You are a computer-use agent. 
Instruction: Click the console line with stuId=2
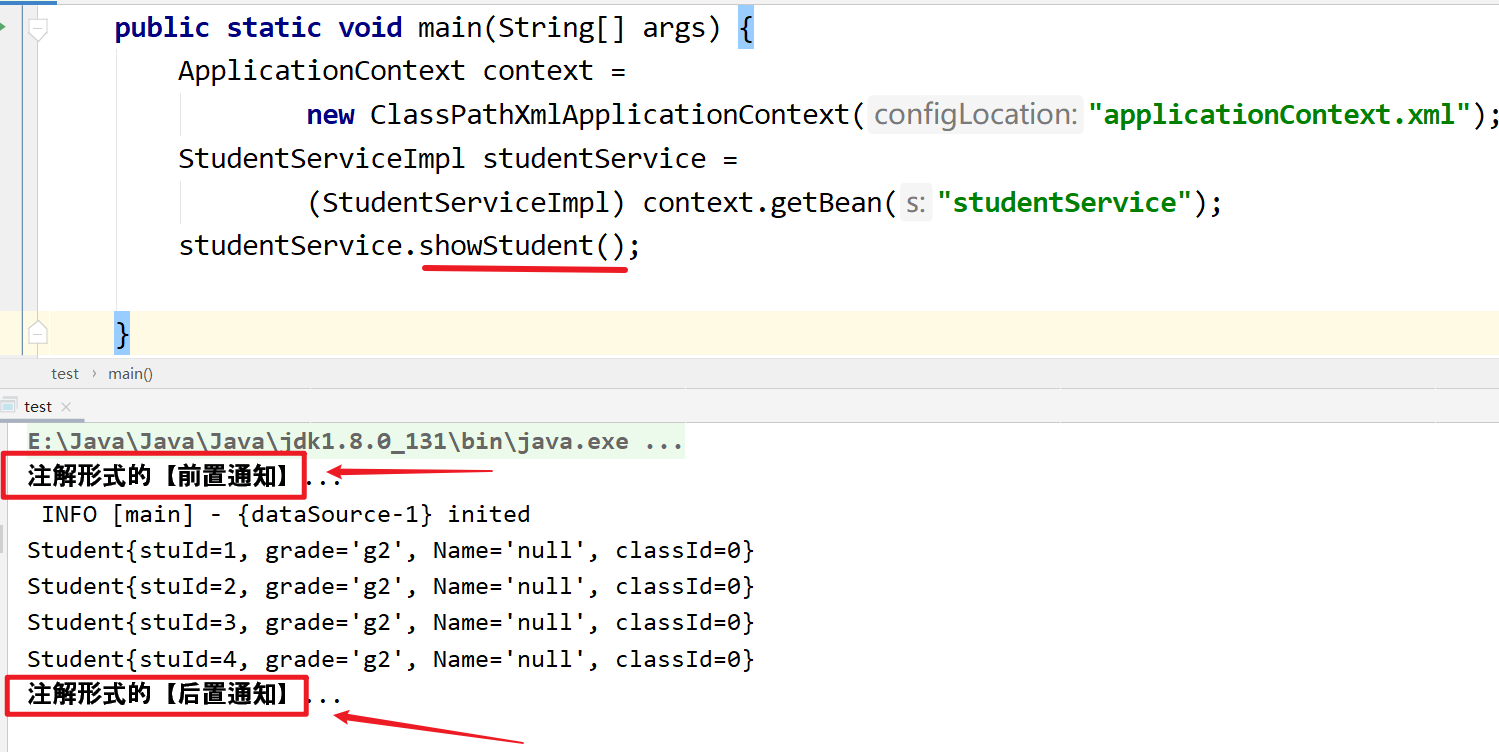[x=391, y=586]
